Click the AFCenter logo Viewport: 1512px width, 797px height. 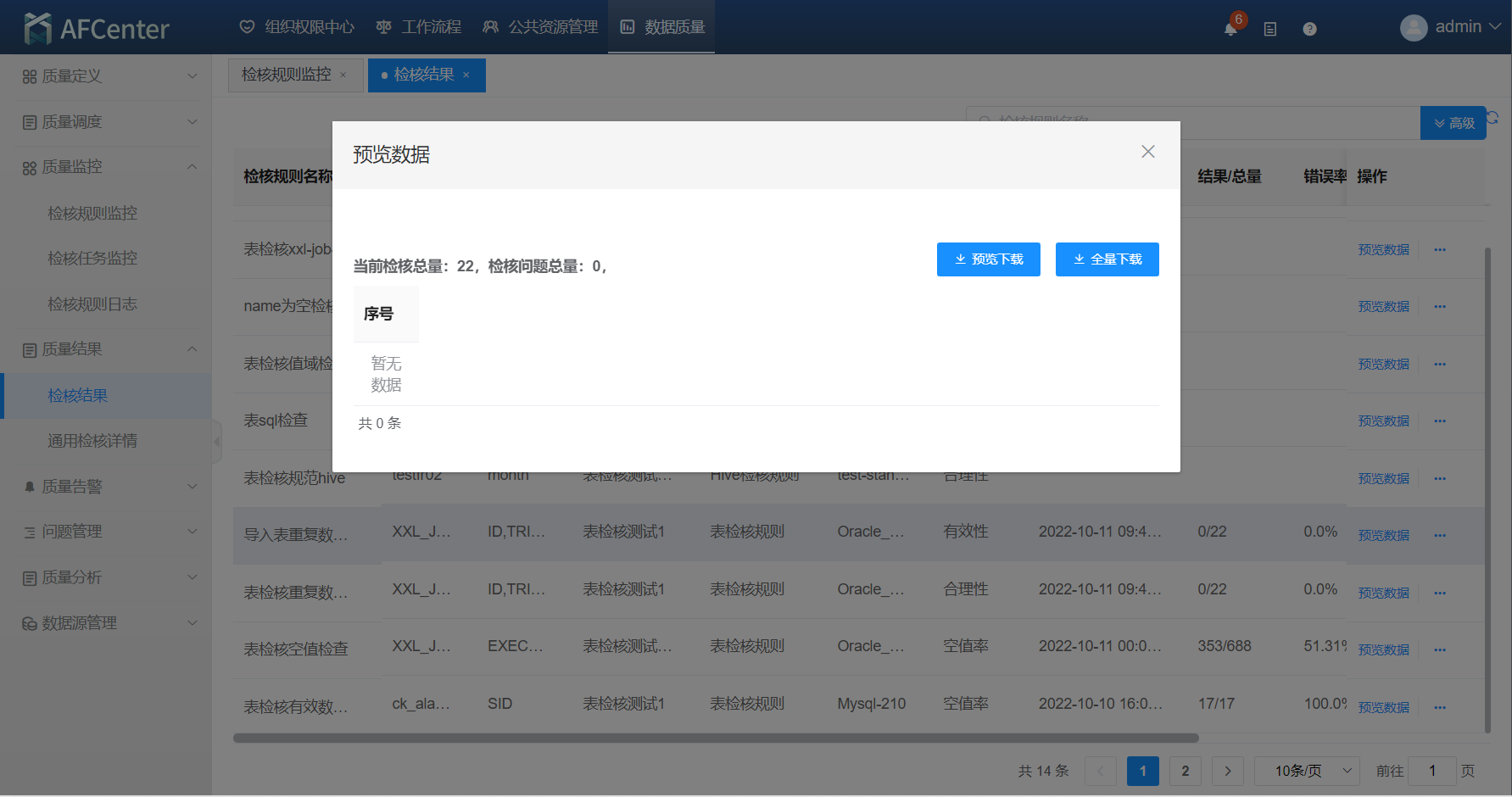pos(97,28)
